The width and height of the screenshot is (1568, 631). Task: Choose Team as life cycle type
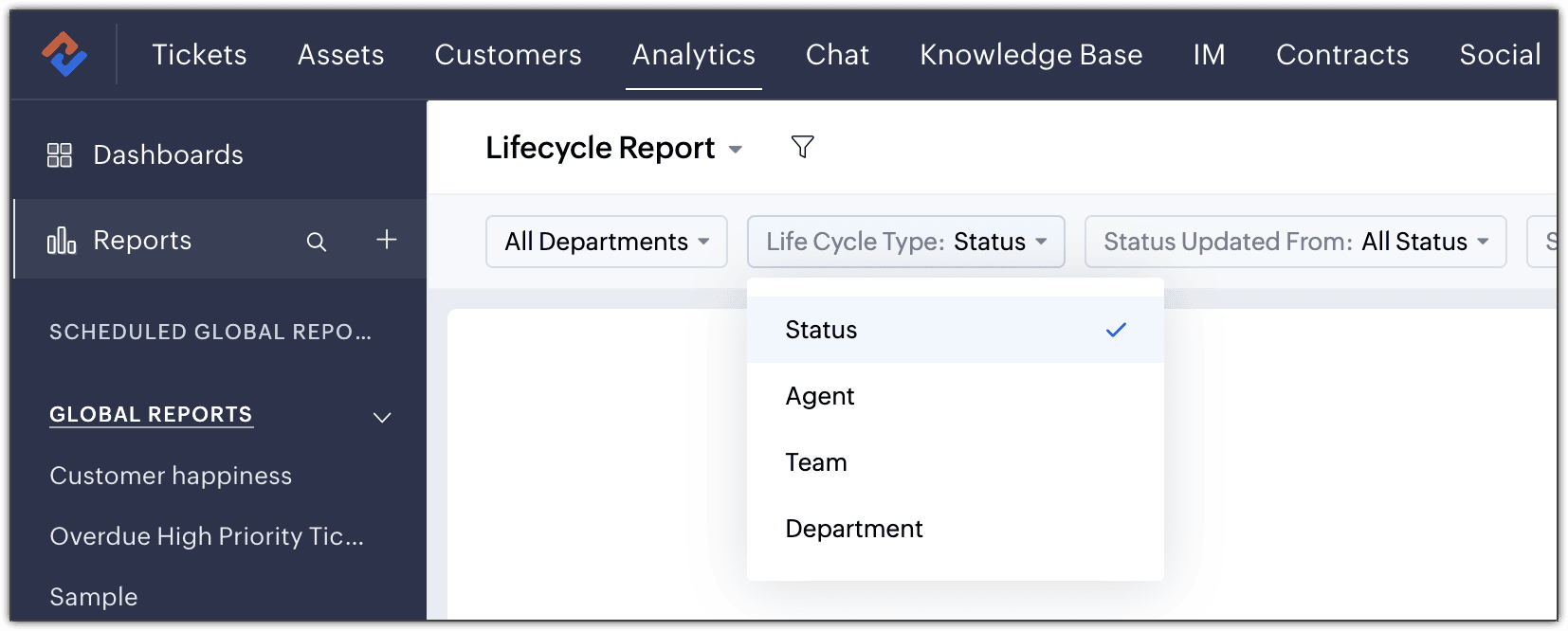816,462
